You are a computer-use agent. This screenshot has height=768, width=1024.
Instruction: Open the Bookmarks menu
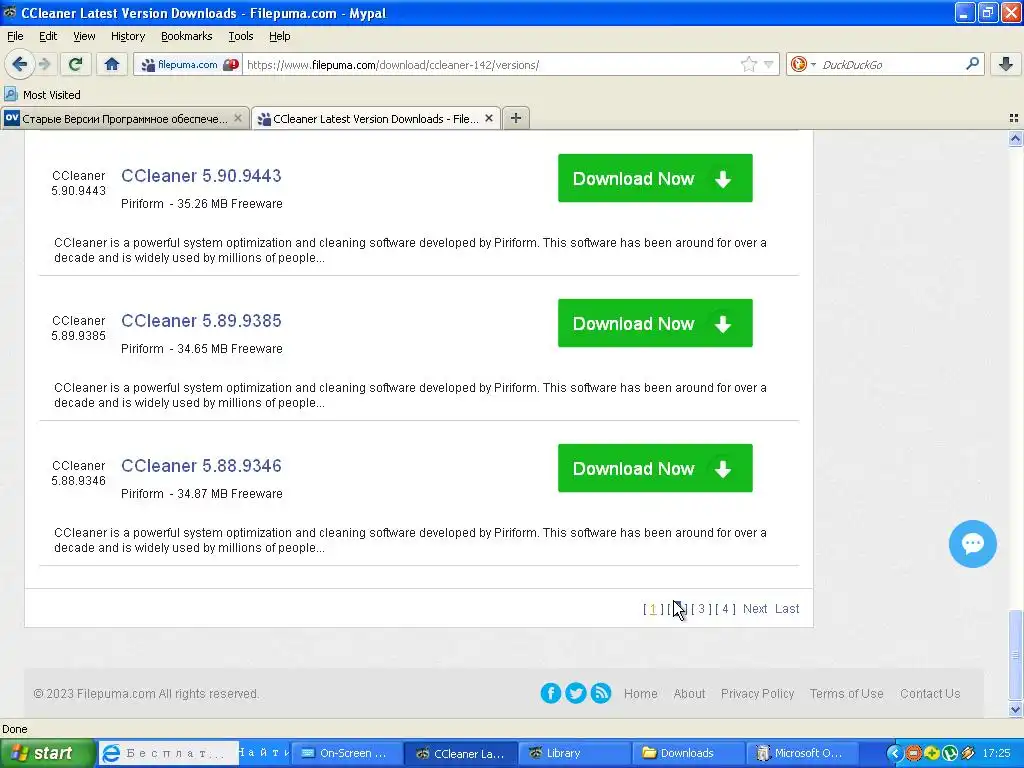[x=187, y=36]
